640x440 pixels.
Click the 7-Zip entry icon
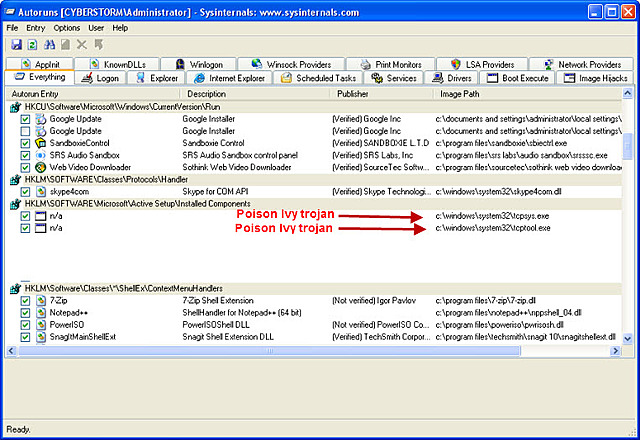40,301
